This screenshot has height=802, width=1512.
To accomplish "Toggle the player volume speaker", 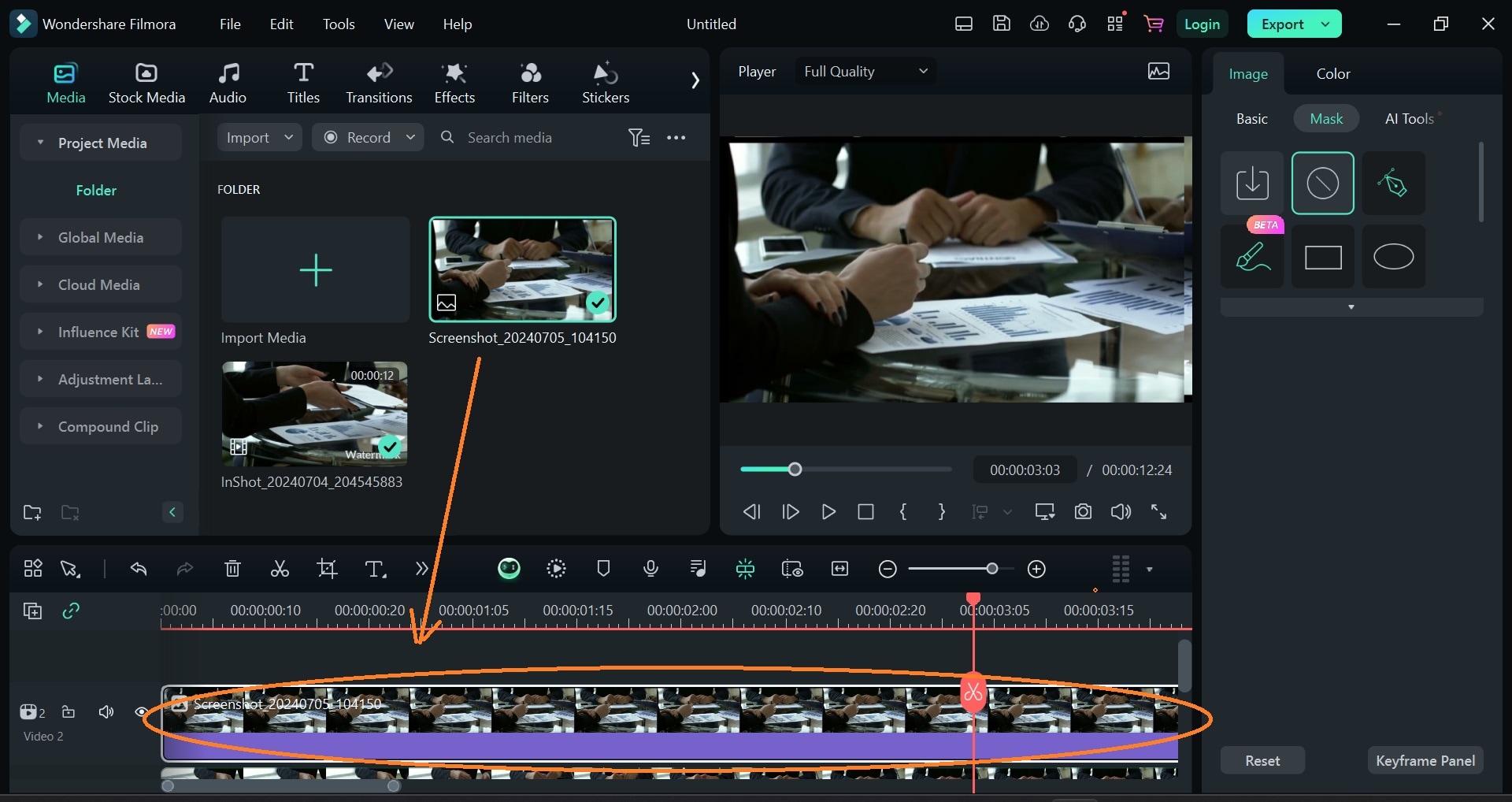I will click(x=1121, y=512).
